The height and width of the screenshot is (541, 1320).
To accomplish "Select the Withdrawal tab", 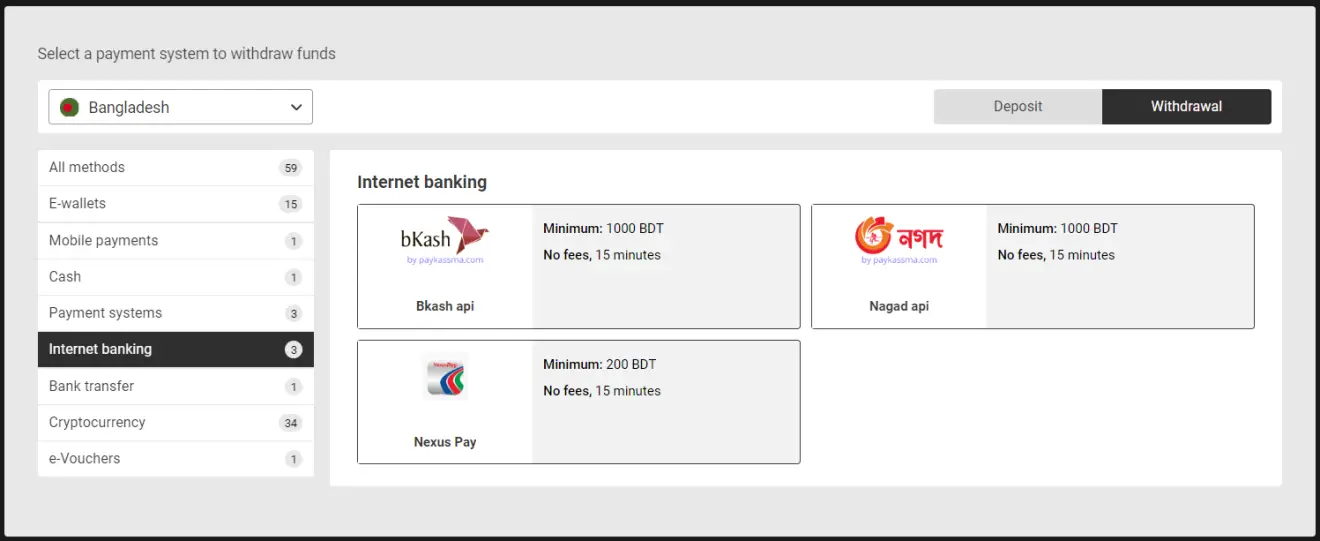I will point(1186,106).
